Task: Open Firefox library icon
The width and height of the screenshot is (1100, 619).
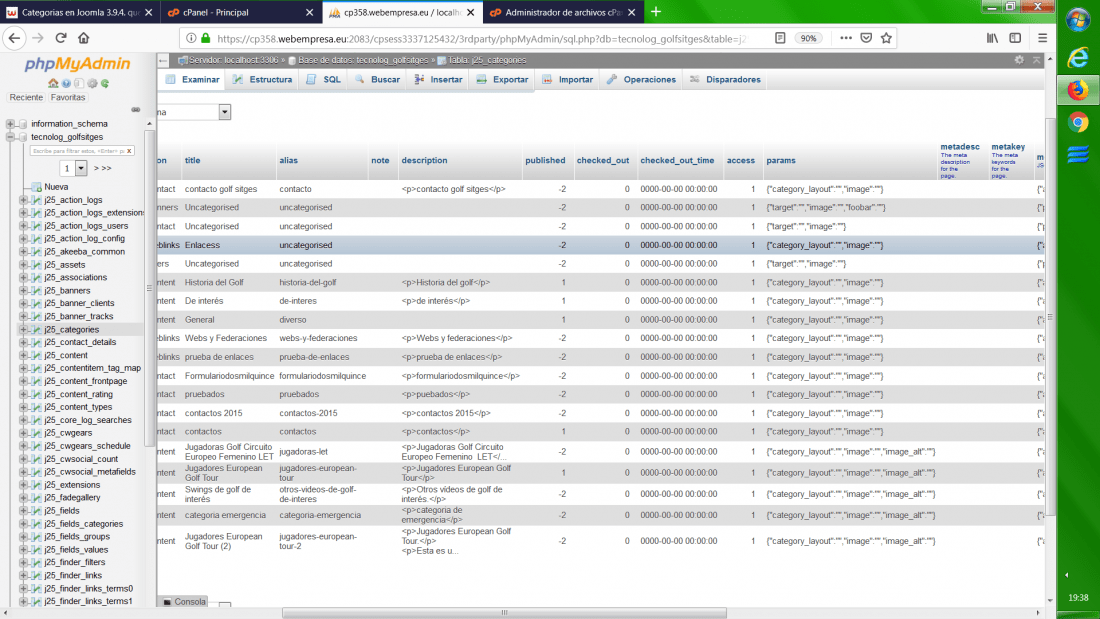Action: click(992, 38)
